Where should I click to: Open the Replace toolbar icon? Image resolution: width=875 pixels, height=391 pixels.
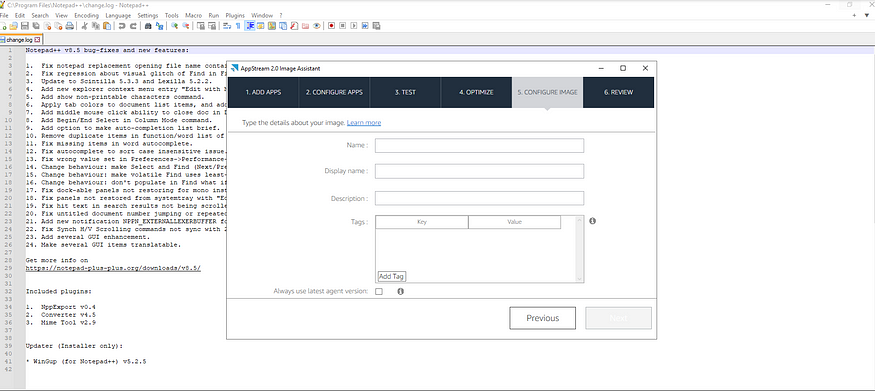point(160,26)
